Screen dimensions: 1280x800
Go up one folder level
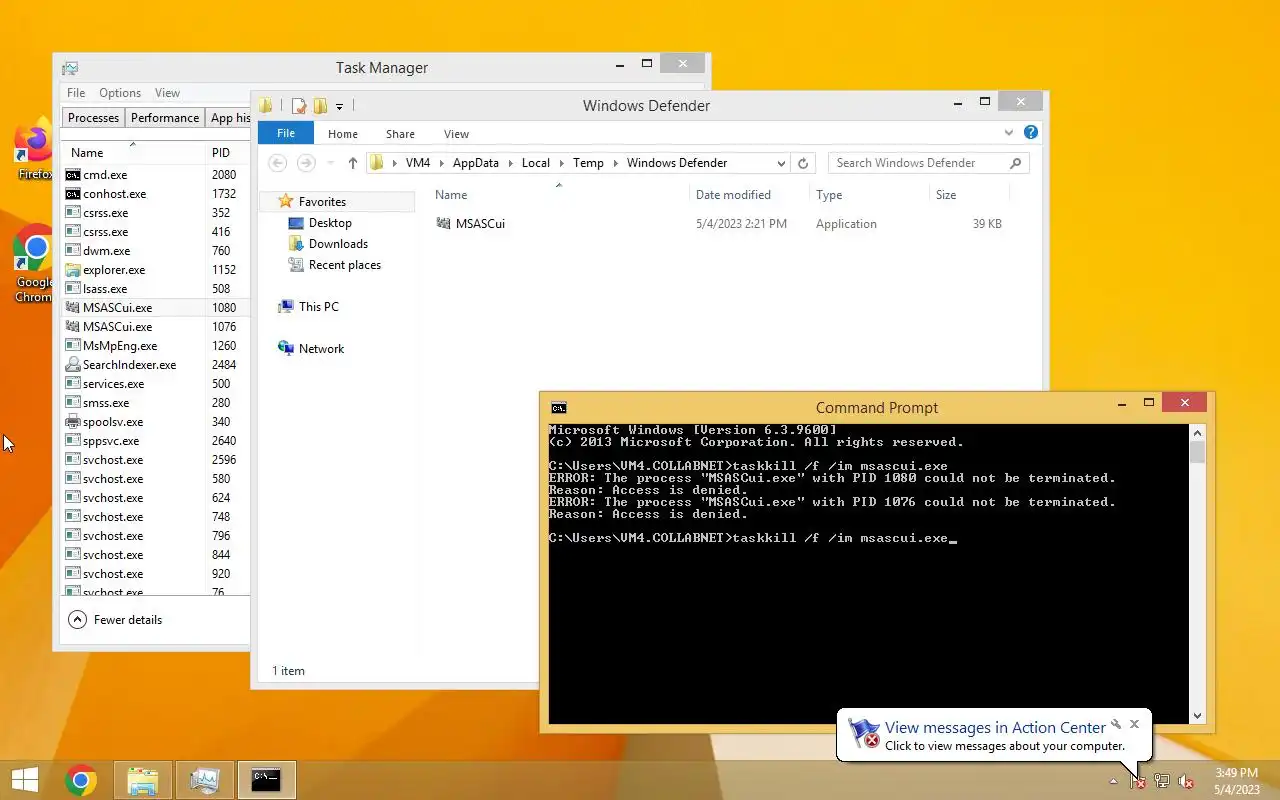coord(353,163)
